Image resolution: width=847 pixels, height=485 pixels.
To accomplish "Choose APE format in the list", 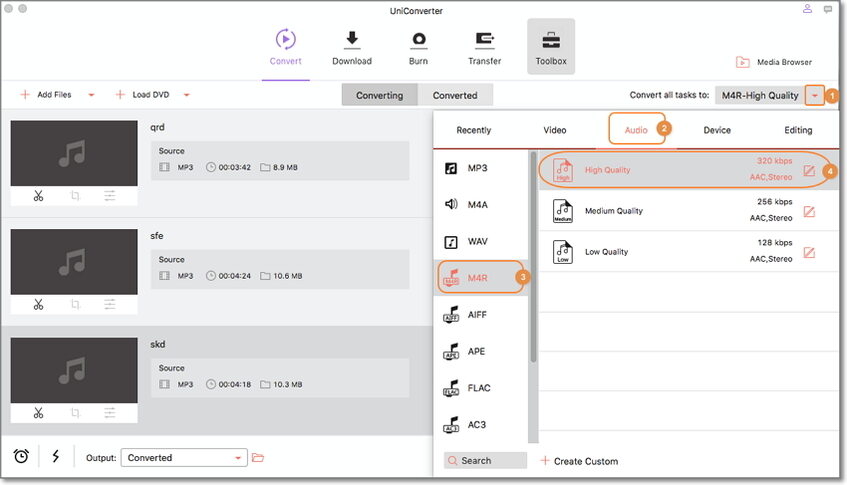I will pyautogui.click(x=481, y=351).
